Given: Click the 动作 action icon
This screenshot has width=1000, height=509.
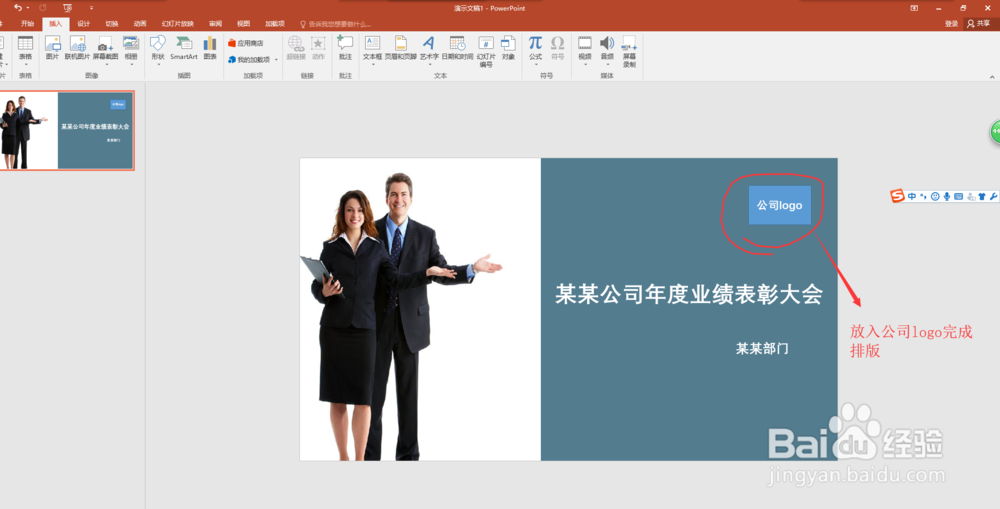Looking at the screenshot, I should click(318, 48).
